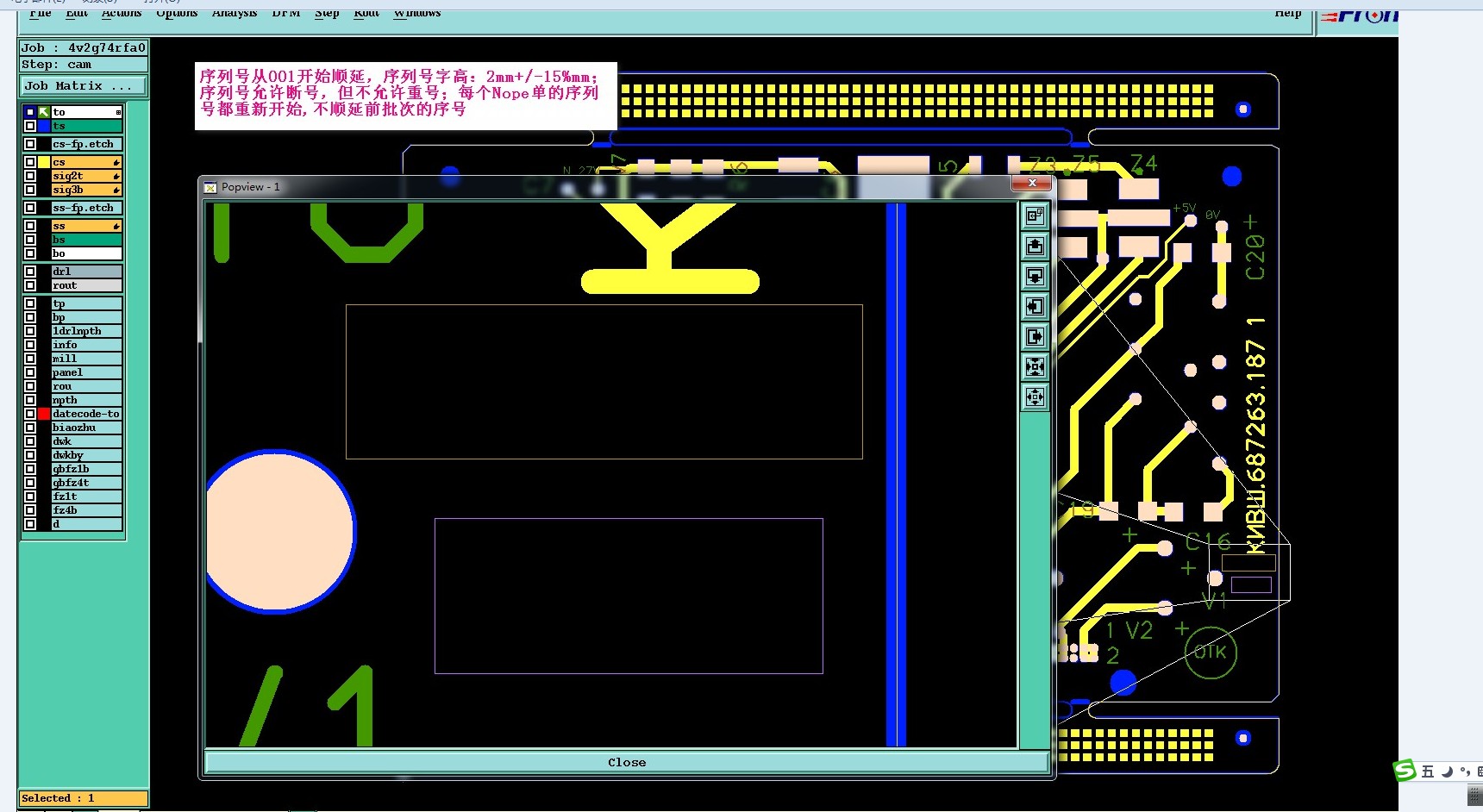Image resolution: width=1483 pixels, height=812 pixels.
Task: Select the 'fz4b' layer name
Action: [86, 510]
